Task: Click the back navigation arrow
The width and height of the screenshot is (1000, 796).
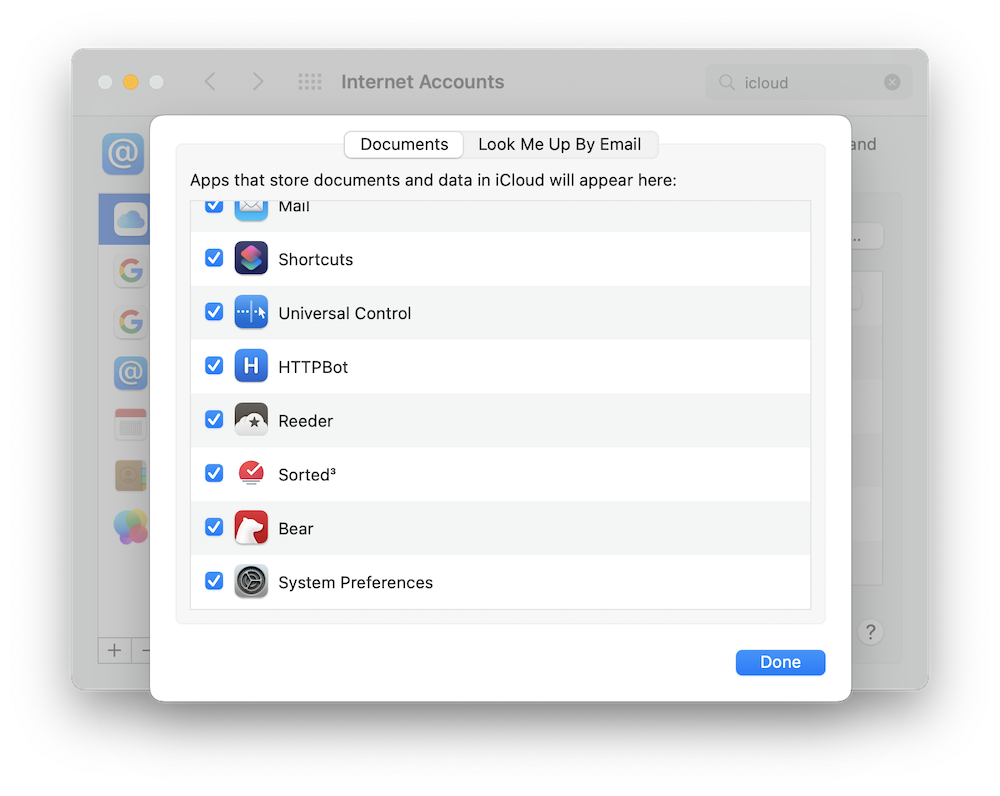Action: click(210, 82)
